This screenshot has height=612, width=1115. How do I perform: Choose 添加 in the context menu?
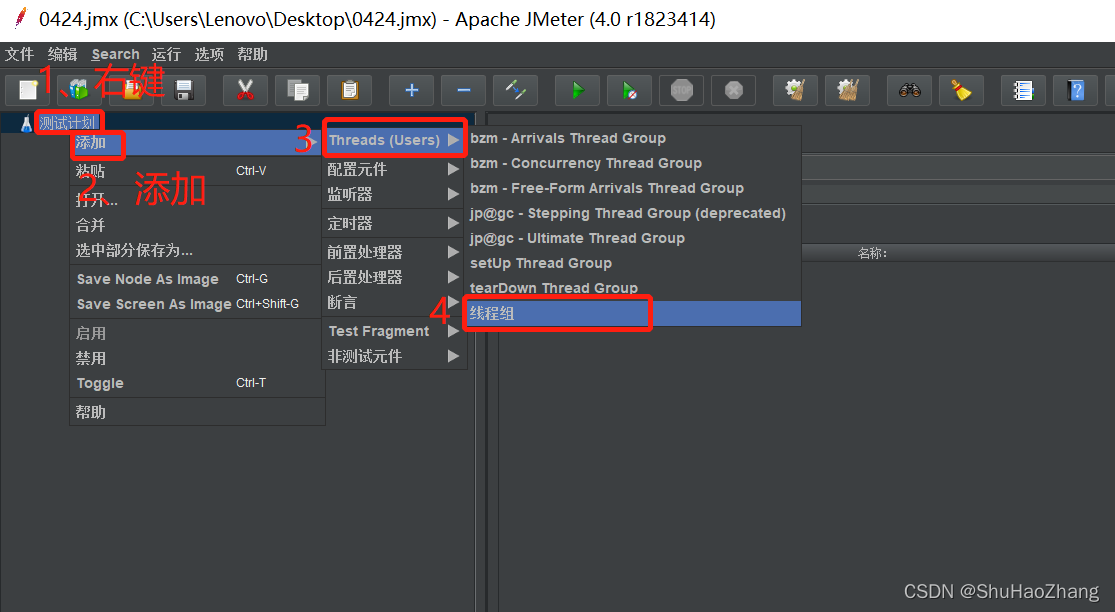[197, 142]
